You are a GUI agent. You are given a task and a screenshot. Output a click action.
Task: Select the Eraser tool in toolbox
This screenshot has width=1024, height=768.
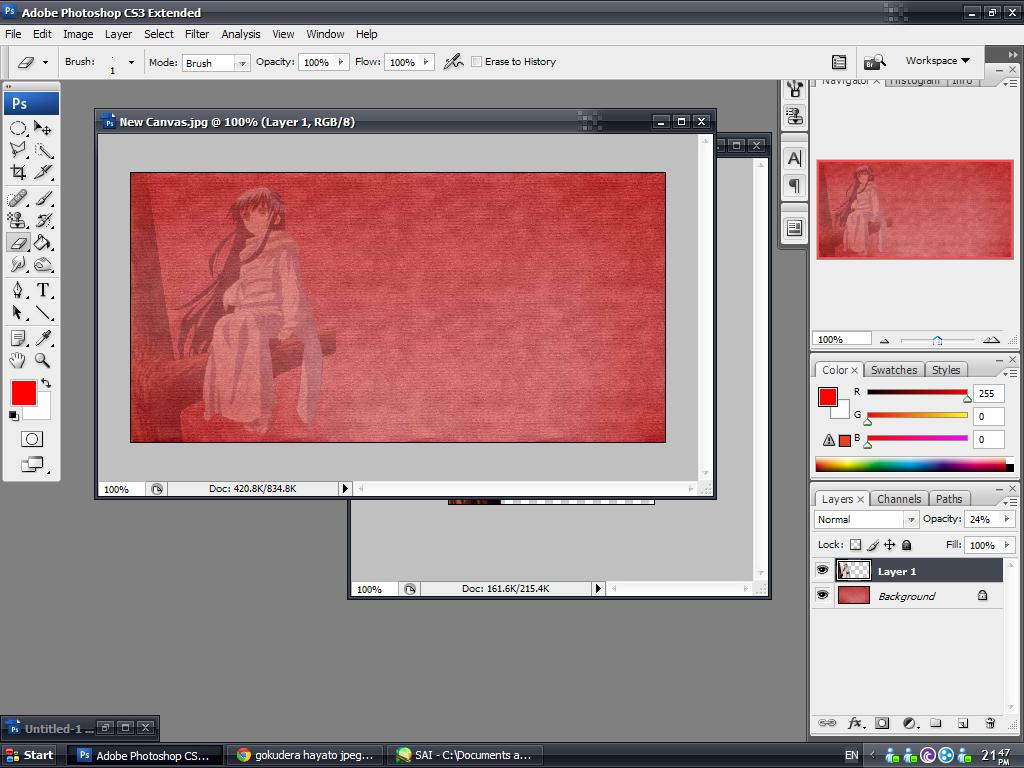coord(18,243)
